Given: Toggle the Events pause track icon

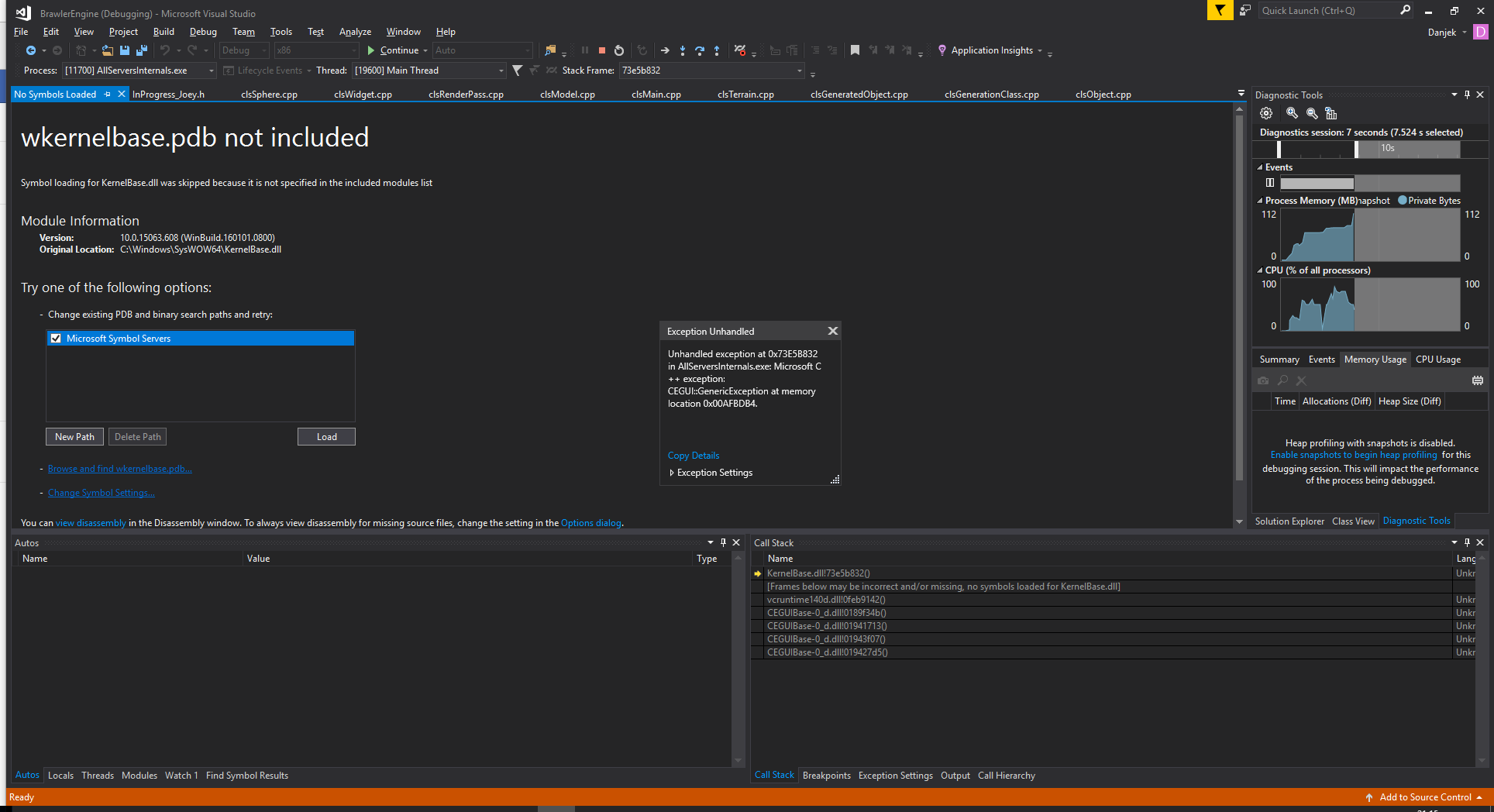Looking at the screenshot, I should point(1270,183).
